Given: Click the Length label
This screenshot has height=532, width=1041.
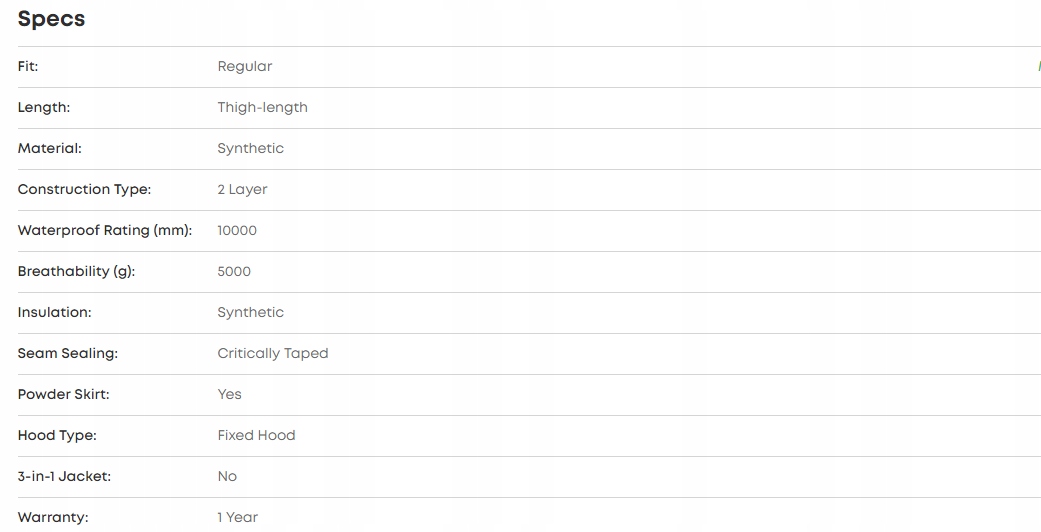Looking at the screenshot, I should pyautogui.click(x=44, y=107).
